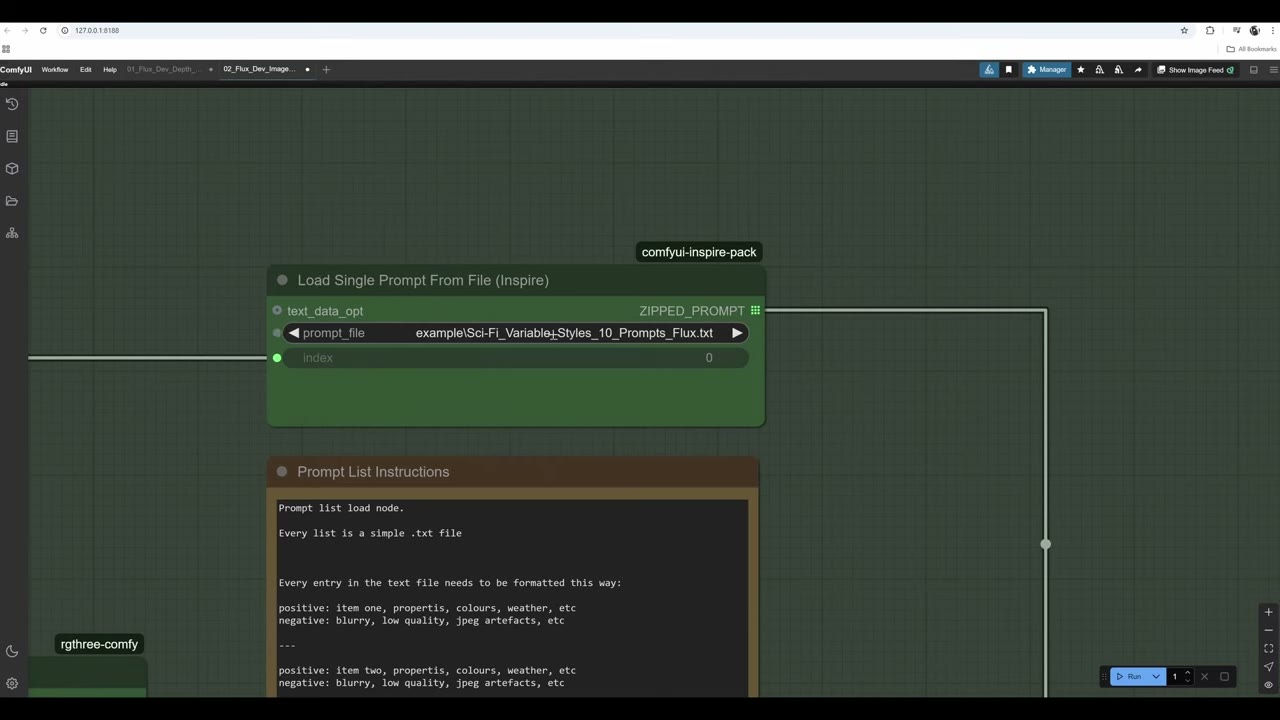Image resolution: width=1280 pixels, height=720 pixels.
Task: Click Show Image Feed button
Action: 1195,70
